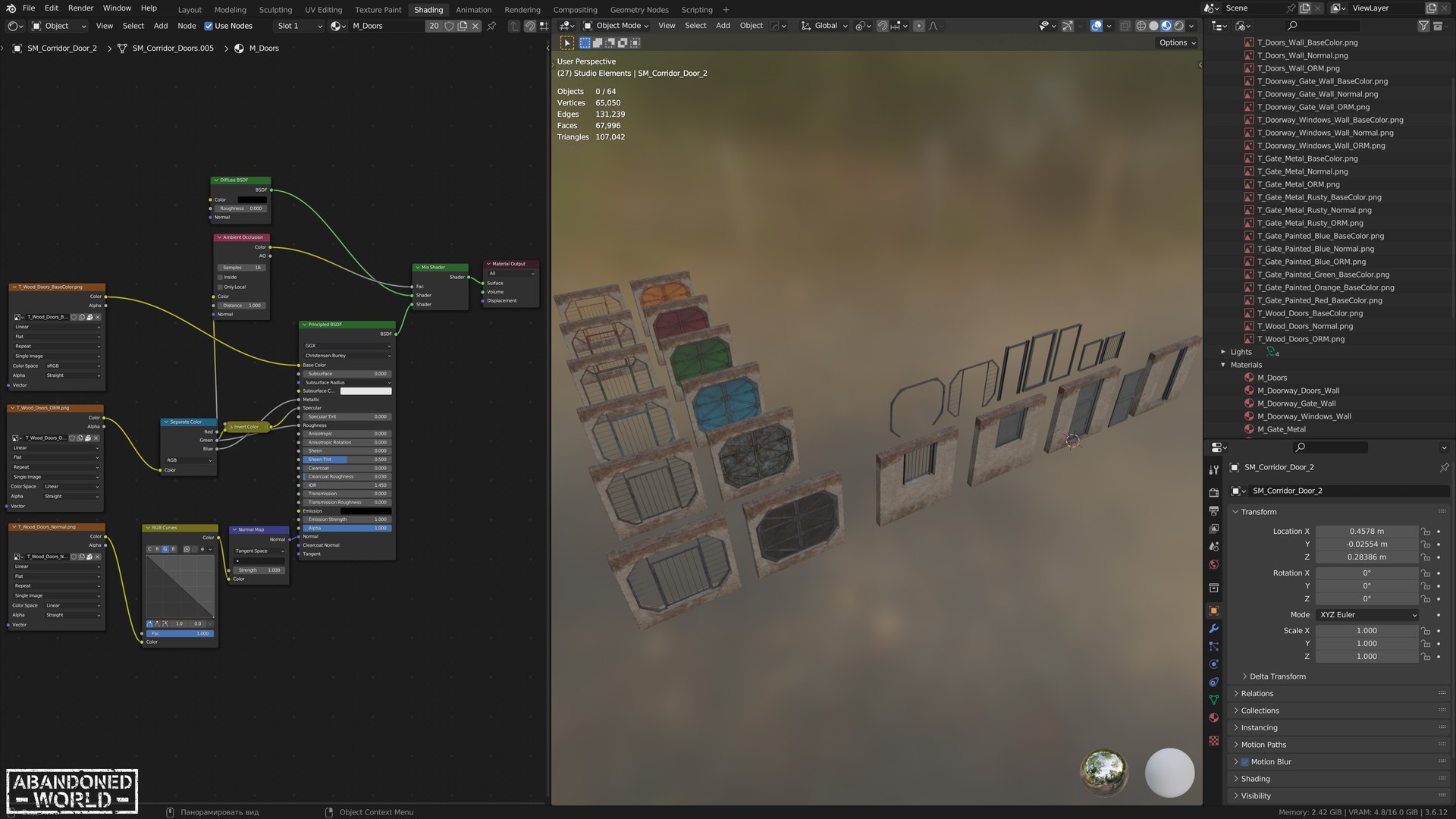Expand the Delta Transform subpanel
Viewport: 1456px width, 819px height.
(1277, 676)
